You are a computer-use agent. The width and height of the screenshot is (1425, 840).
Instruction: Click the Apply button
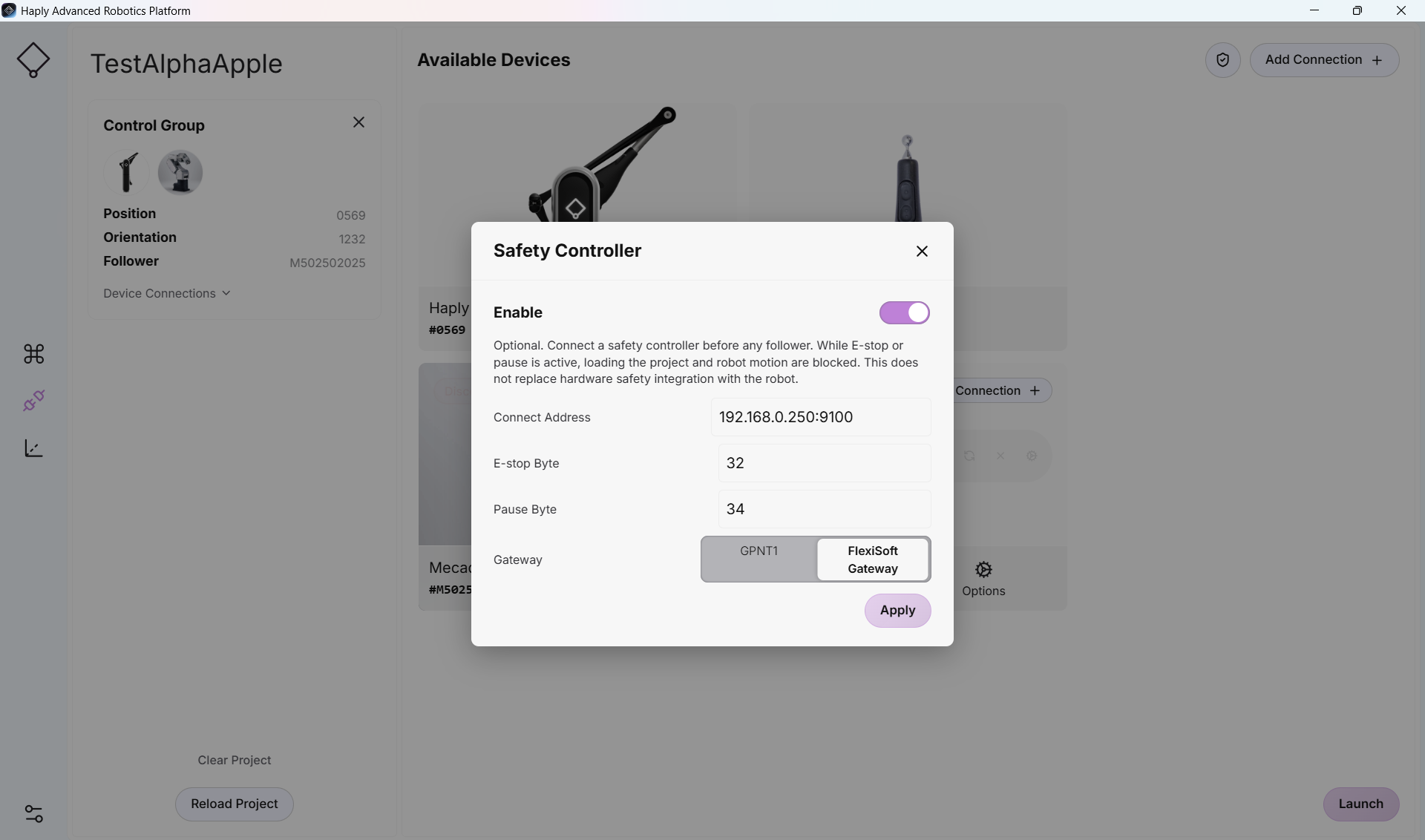(897, 610)
